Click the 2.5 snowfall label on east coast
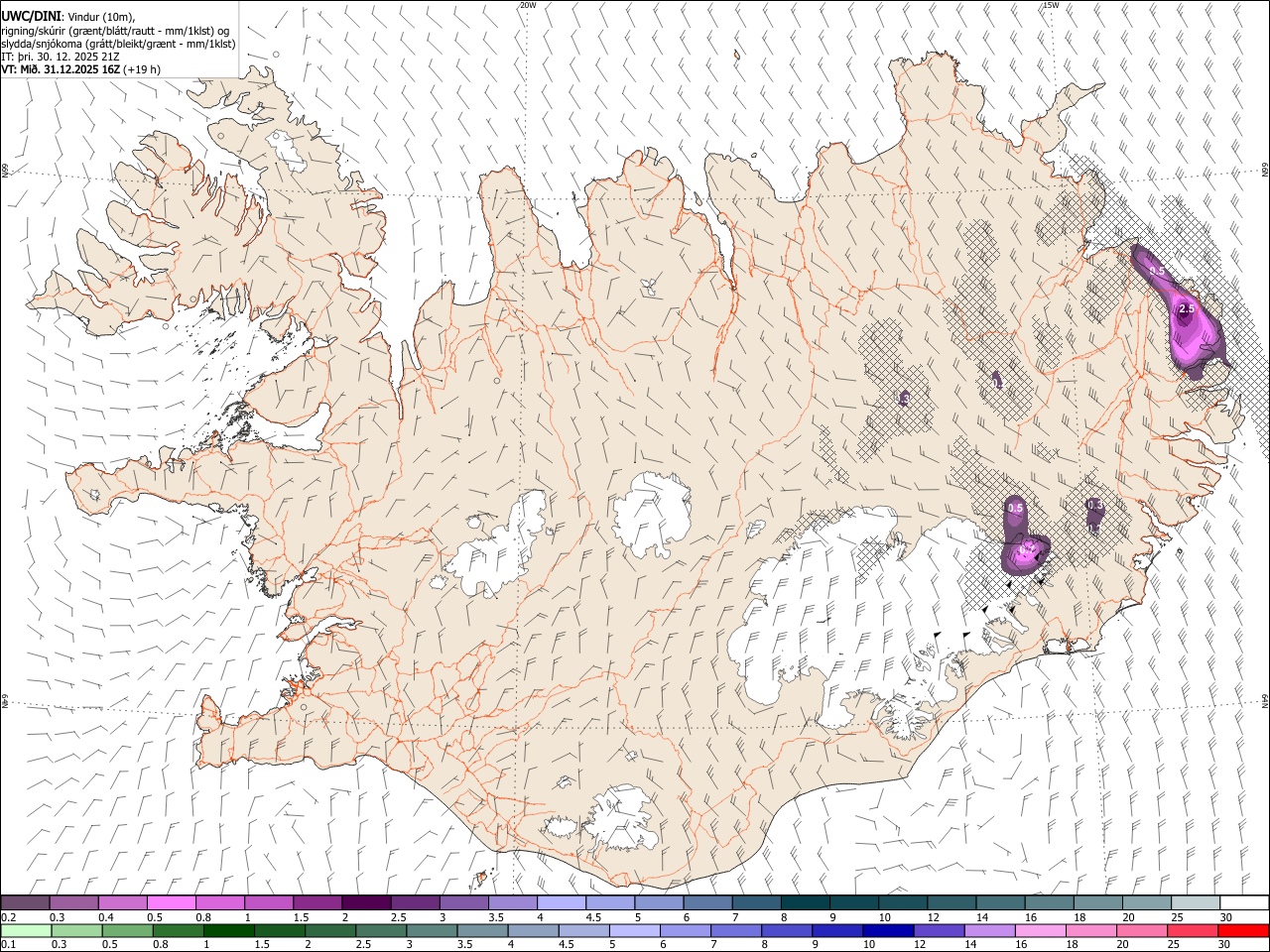Image resolution: width=1270 pixels, height=952 pixels. [x=1187, y=309]
